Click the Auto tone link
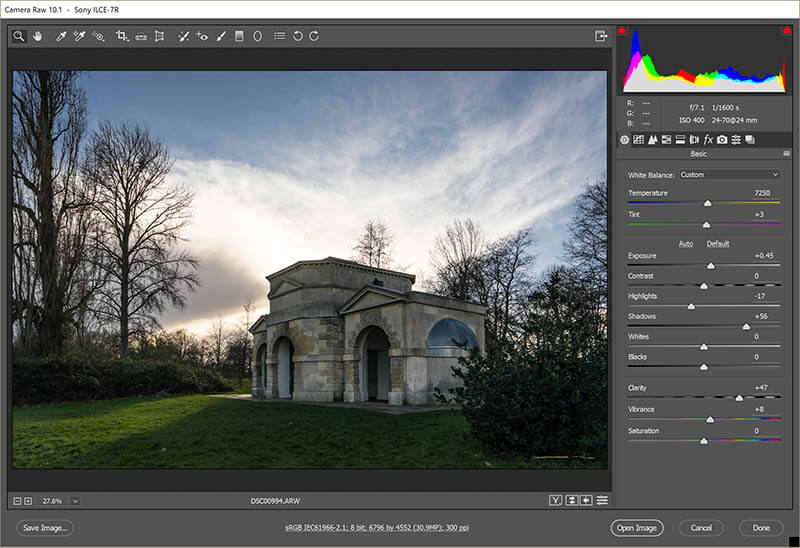The width and height of the screenshot is (800, 548). coord(686,244)
